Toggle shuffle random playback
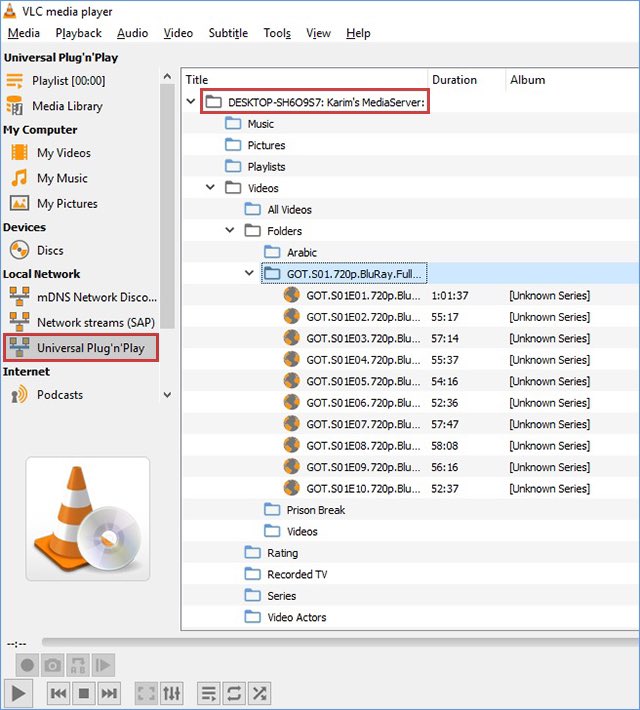The width and height of the screenshot is (640, 710). click(x=260, y=693)
